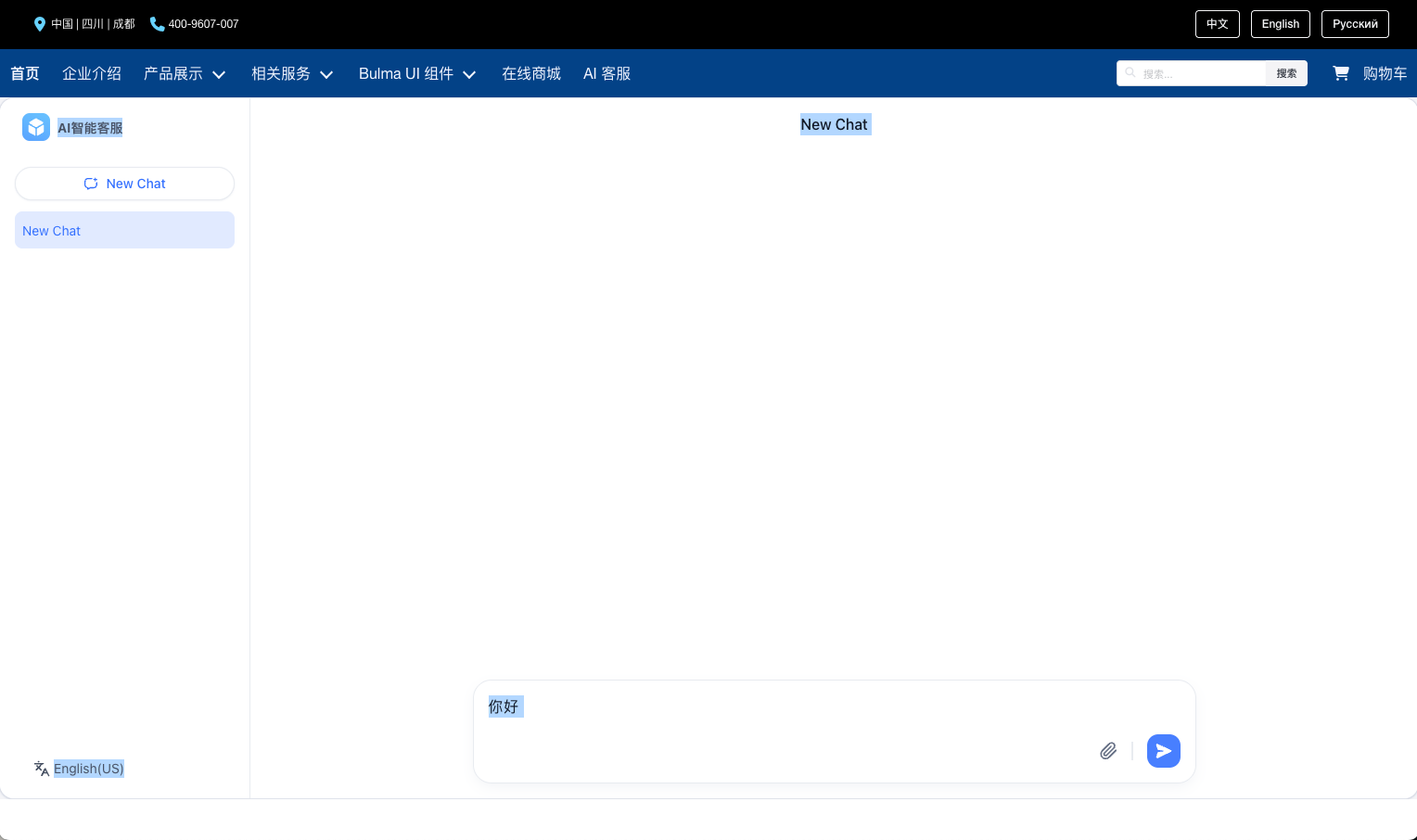Click the phone handset icon
This screenshot has width=1417, height=840.
(x=157, y=24)
